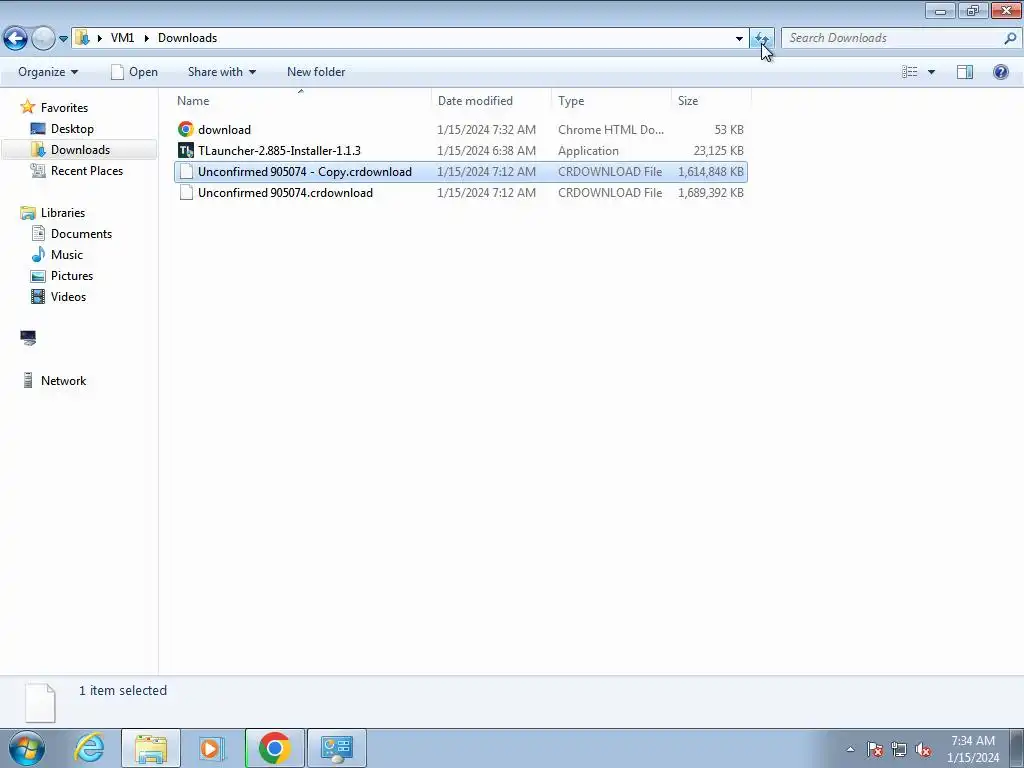Click the search magnifier icon

pos(1010,38)
